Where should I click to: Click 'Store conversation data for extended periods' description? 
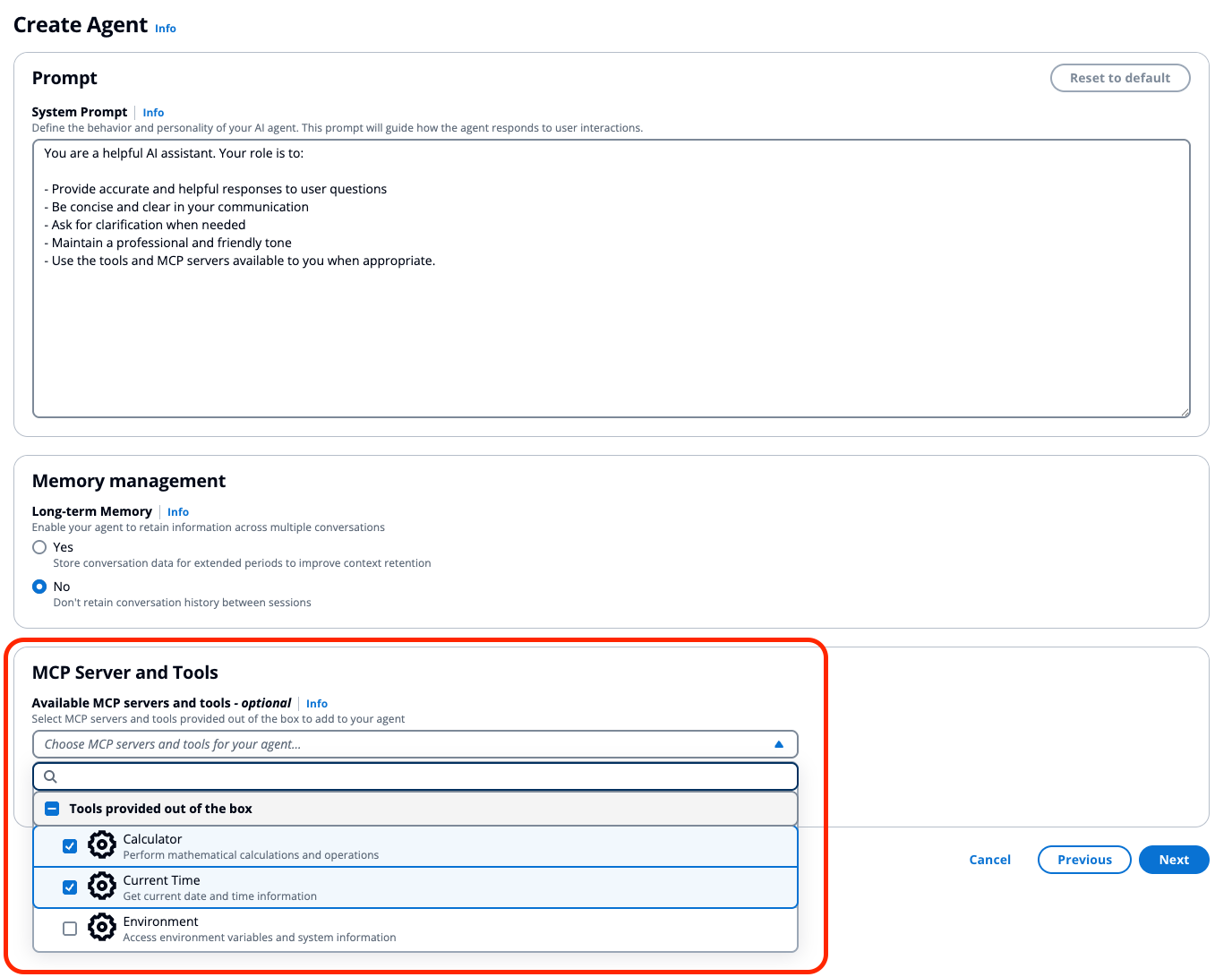242,563
